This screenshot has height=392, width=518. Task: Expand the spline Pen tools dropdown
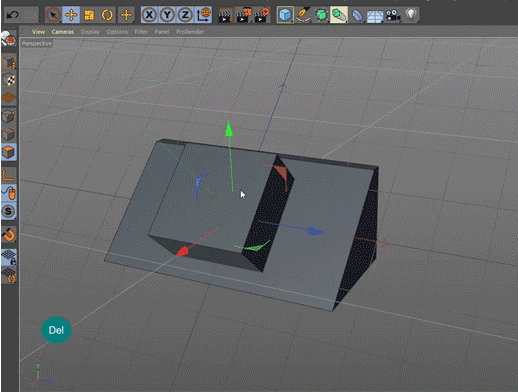coord(303,15)
